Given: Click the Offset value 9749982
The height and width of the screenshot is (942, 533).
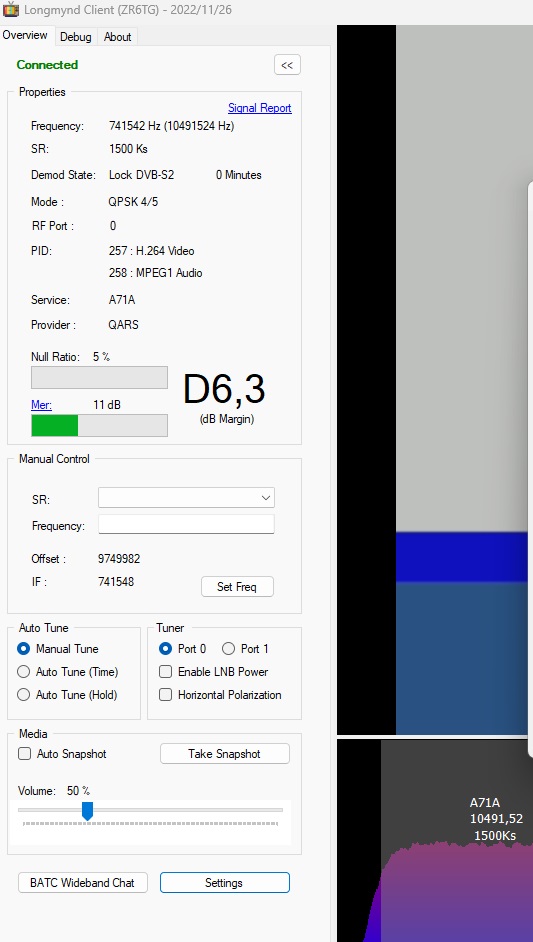Looking at the screenshot, I should click(119, 559).
